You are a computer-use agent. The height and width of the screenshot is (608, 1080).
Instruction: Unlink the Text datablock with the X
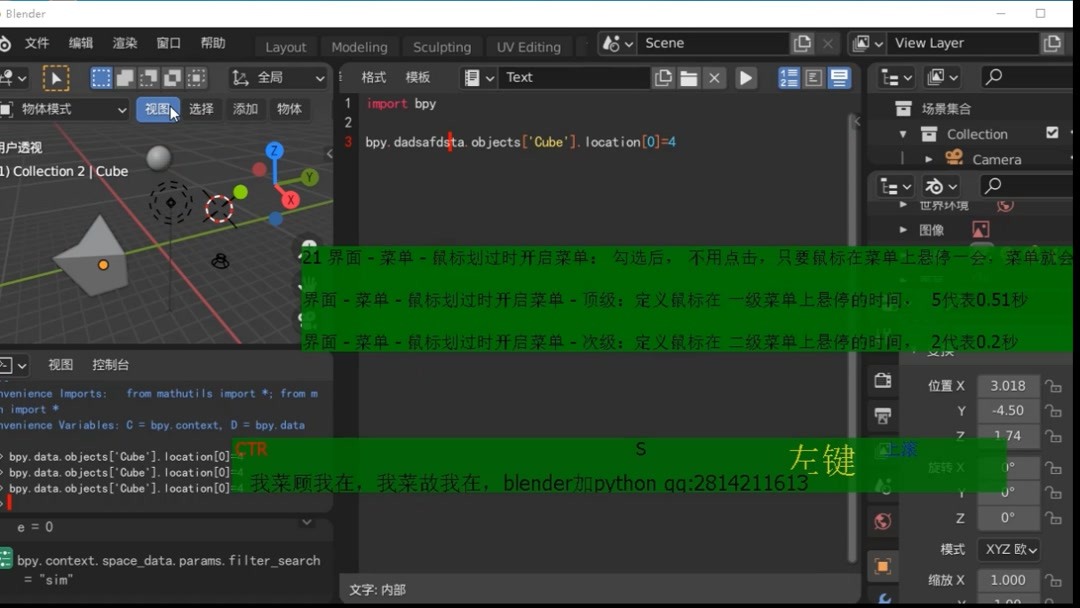[x=716, y=77]
